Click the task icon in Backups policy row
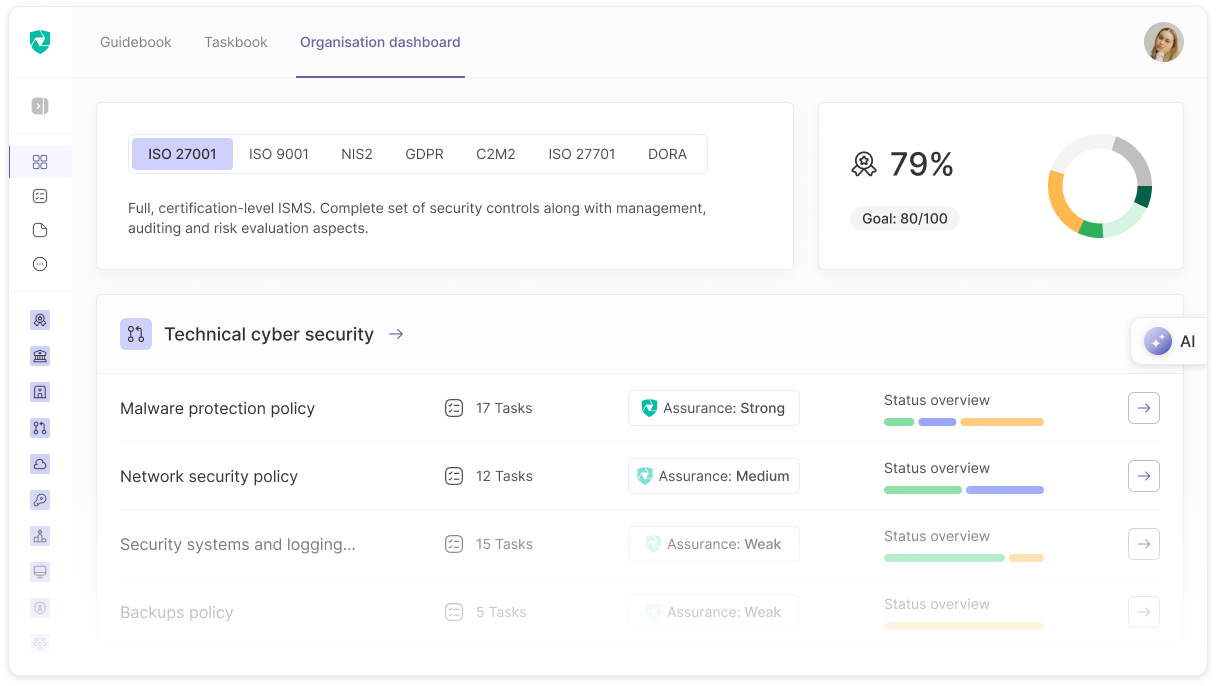 pos(454,612)
